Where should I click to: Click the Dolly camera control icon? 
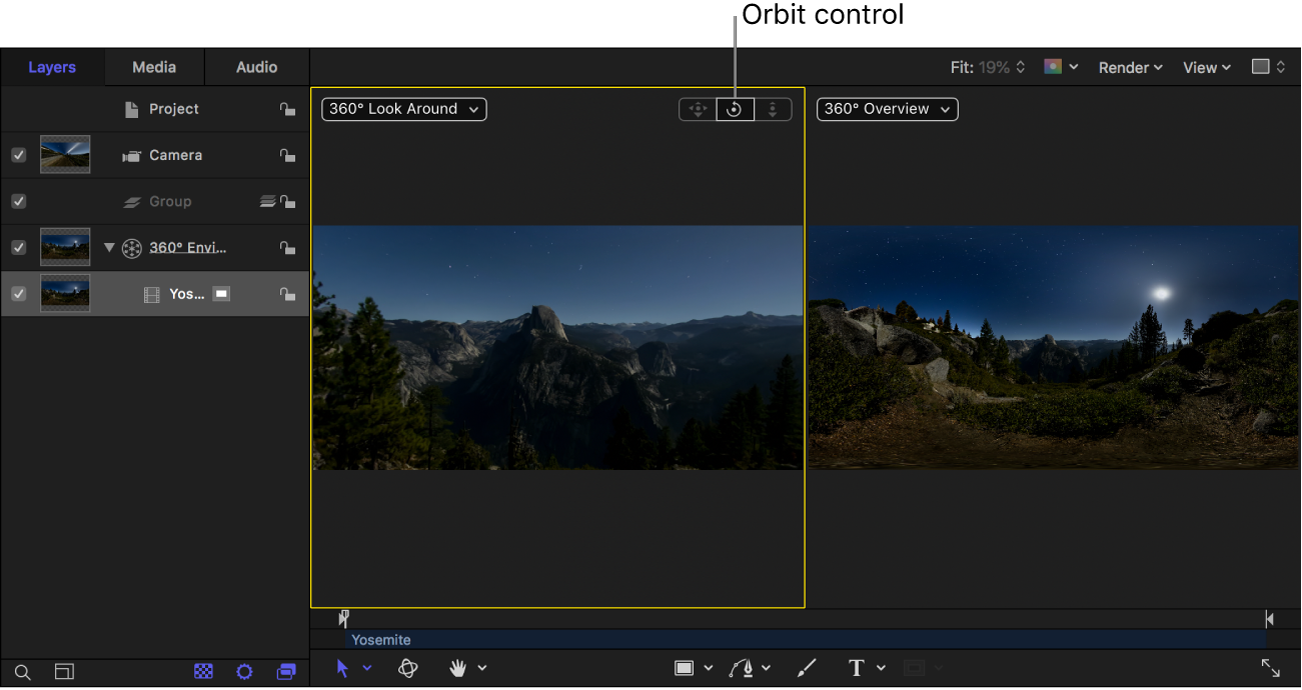[772, 110]
